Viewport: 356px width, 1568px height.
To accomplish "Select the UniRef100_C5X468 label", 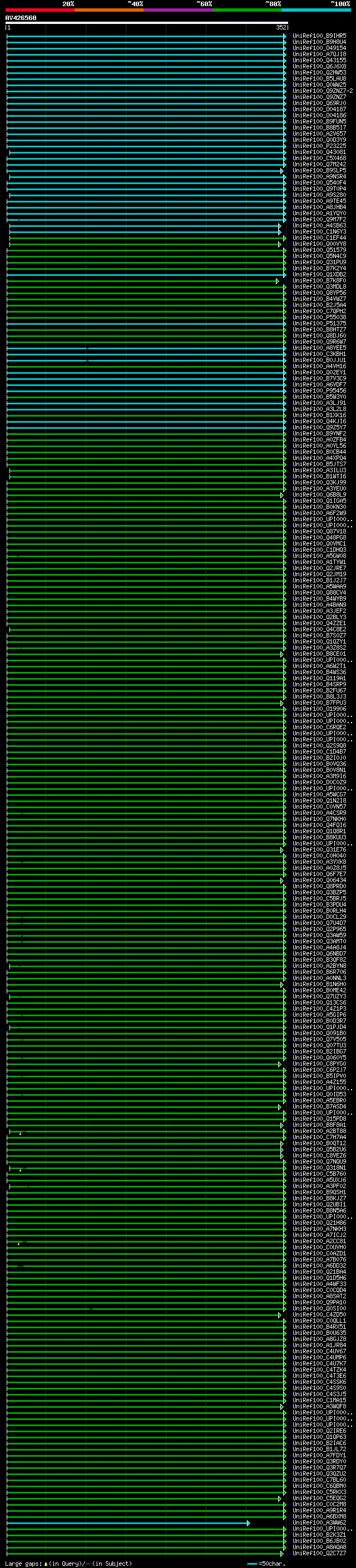I will click(319, 159).
